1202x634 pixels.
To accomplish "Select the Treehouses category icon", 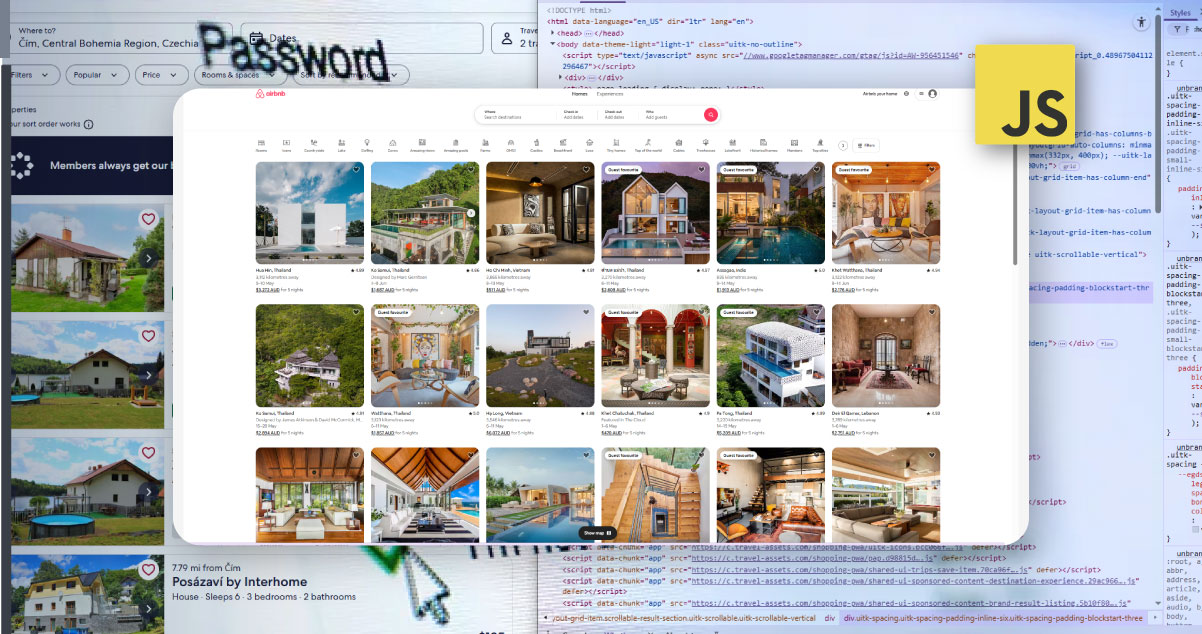I will tap(704, 143).
